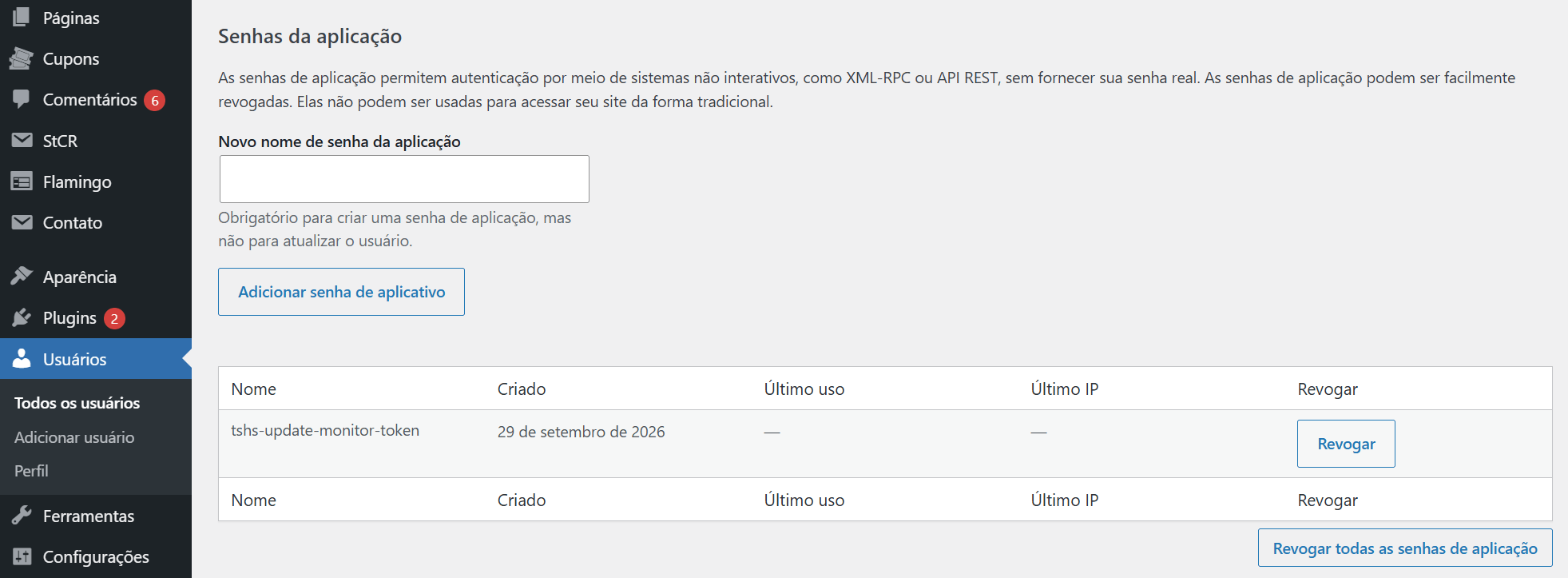
Task: Open the Páginas icon in sidebar
Action: tap(22, 17)
